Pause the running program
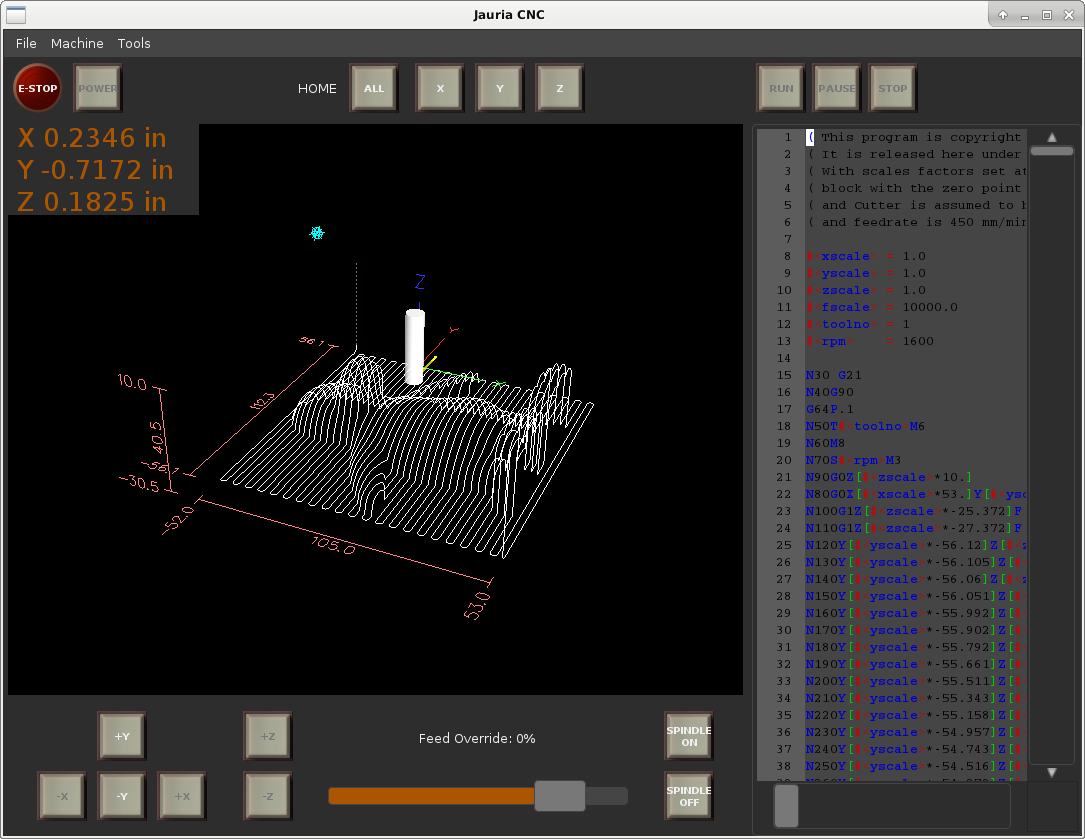The image size is (1085, 839). (837, 88)
